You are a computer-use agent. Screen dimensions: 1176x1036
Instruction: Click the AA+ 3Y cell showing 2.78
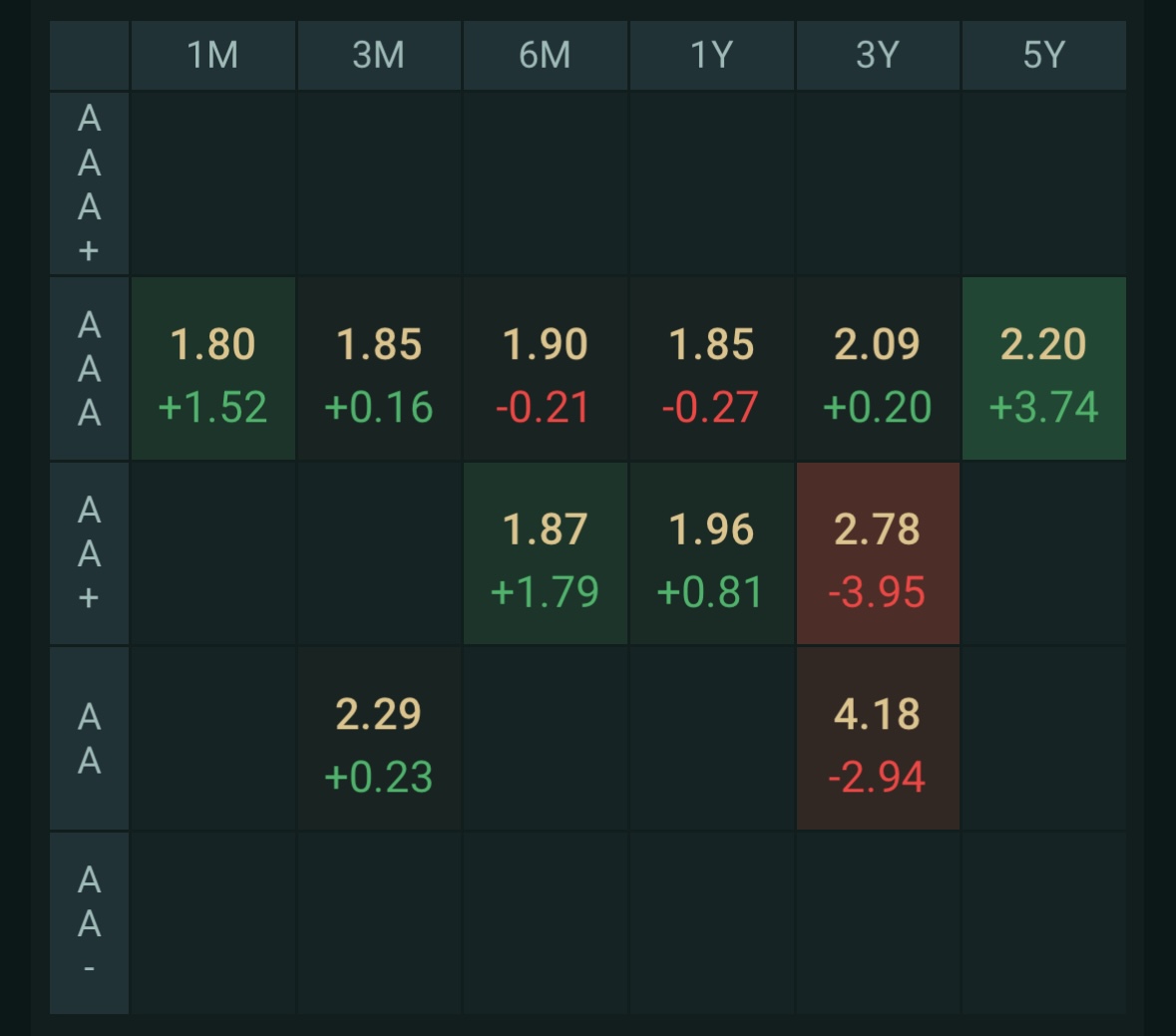[878, 553]
